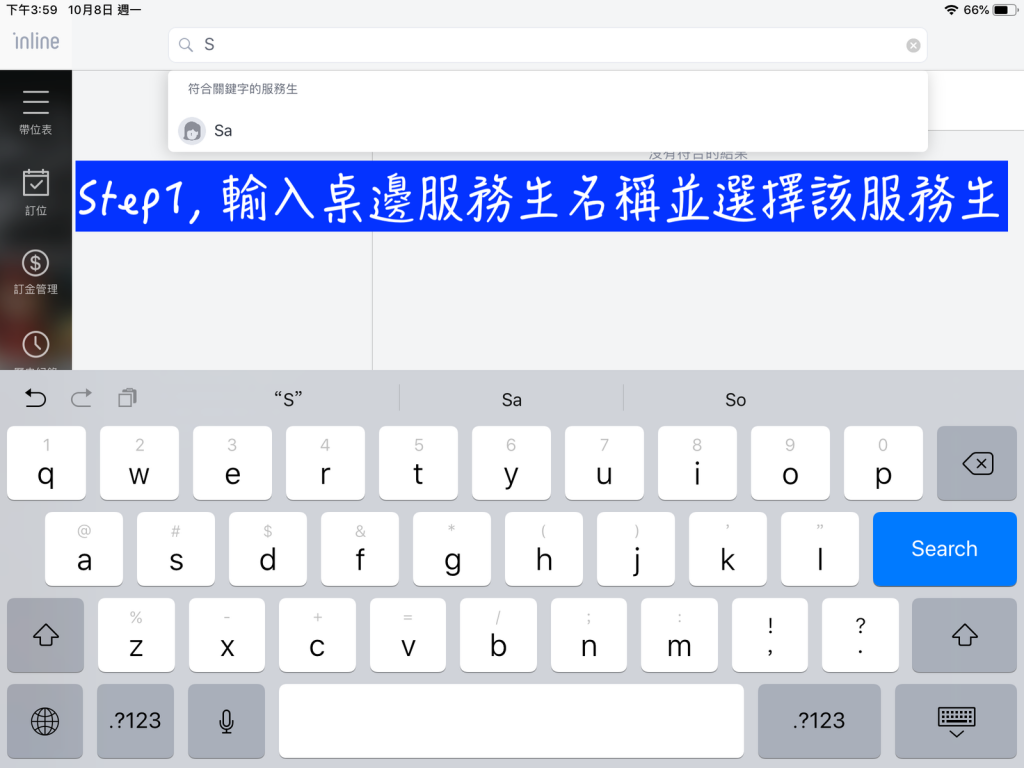Clear the search field with the X icon

coord(913,45)
